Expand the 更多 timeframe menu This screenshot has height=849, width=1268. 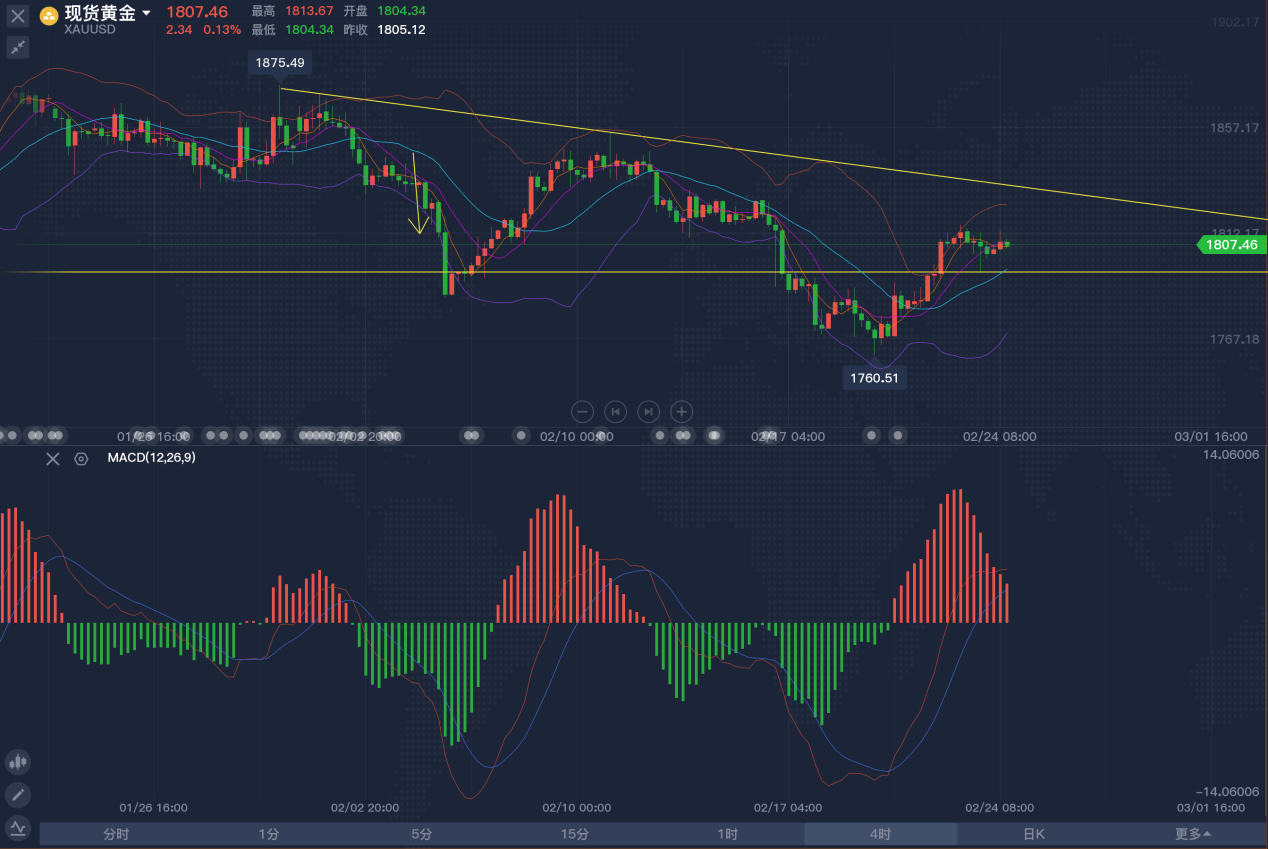pos(1192,834)
